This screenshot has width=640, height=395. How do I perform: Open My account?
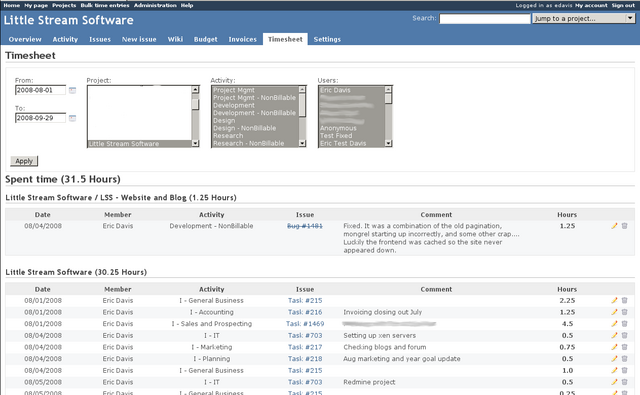591,5
